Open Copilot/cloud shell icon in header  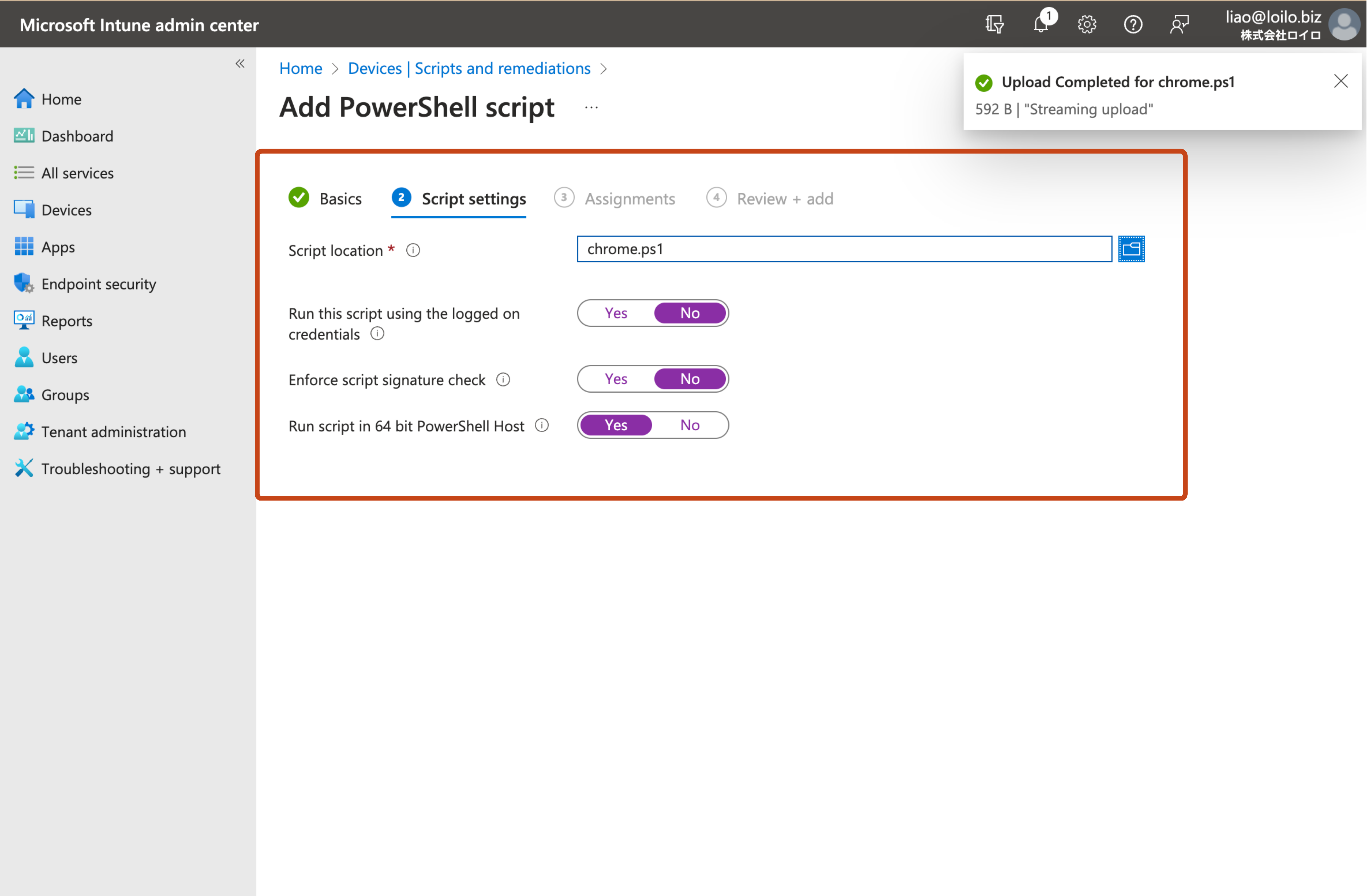tap(995, 24)
